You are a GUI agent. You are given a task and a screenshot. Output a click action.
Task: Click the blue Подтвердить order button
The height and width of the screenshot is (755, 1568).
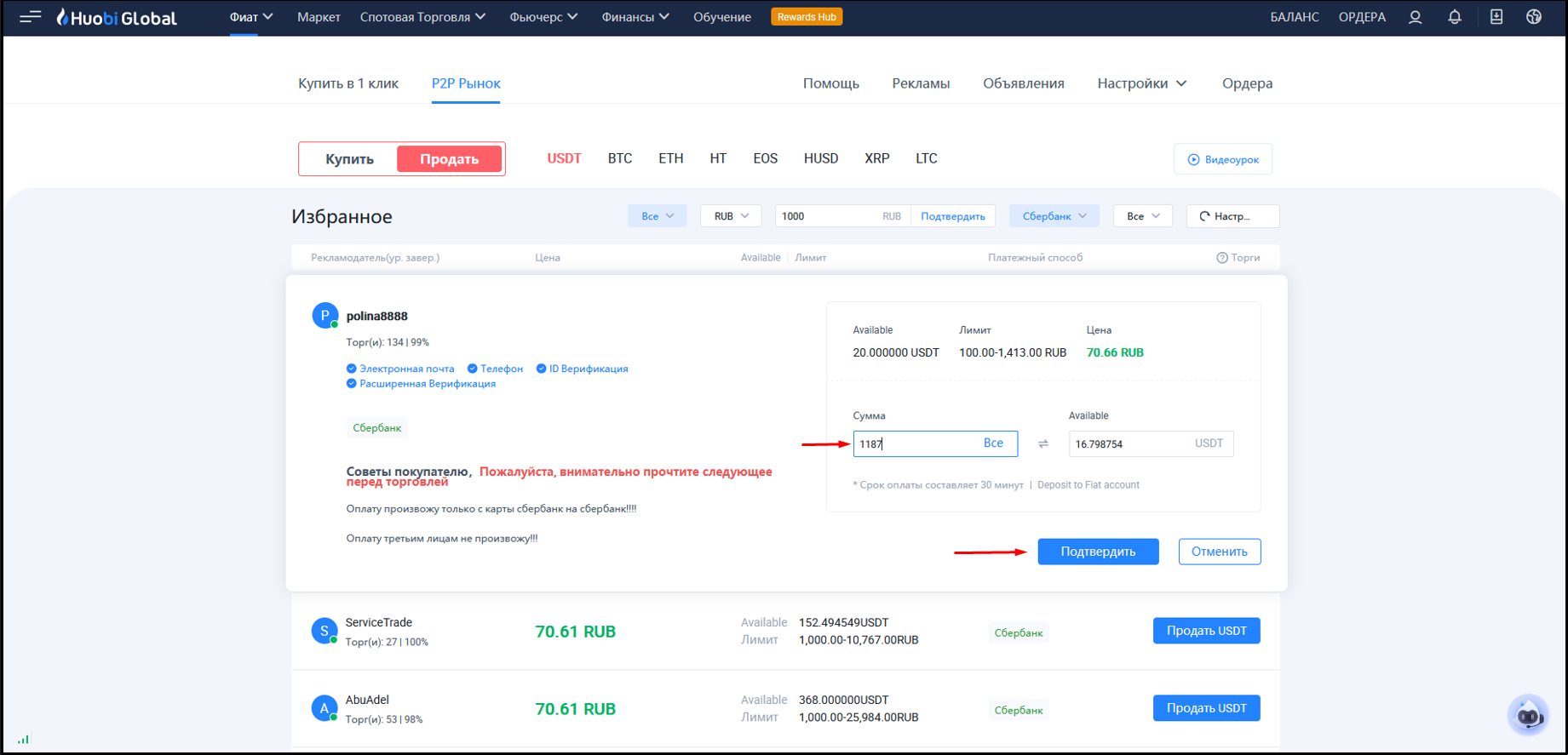click(x=1098, y=552)
